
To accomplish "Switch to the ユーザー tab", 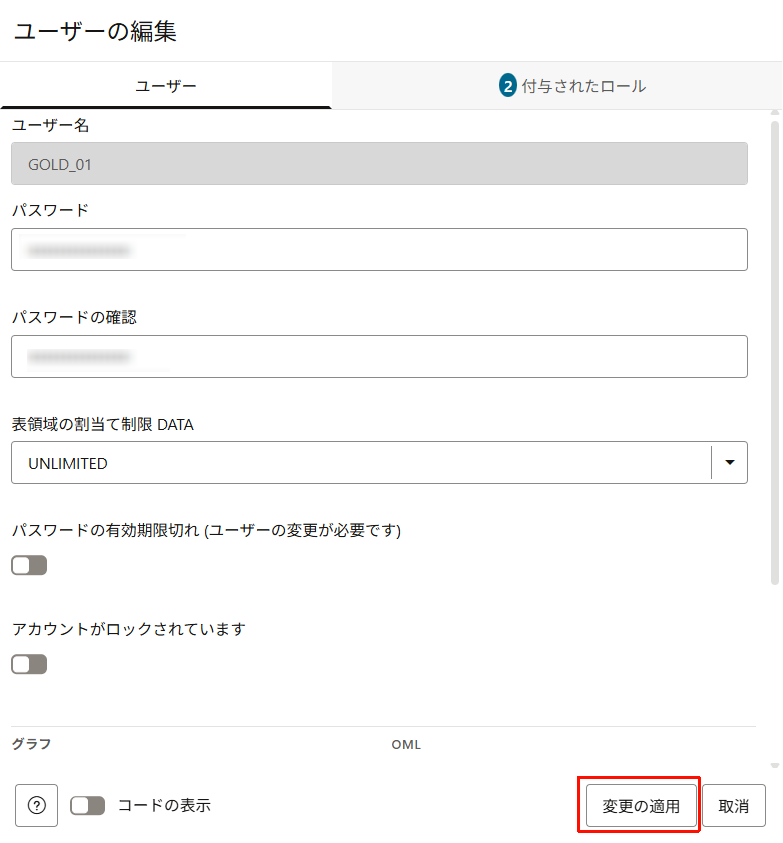I will click(x=166, y=86).
